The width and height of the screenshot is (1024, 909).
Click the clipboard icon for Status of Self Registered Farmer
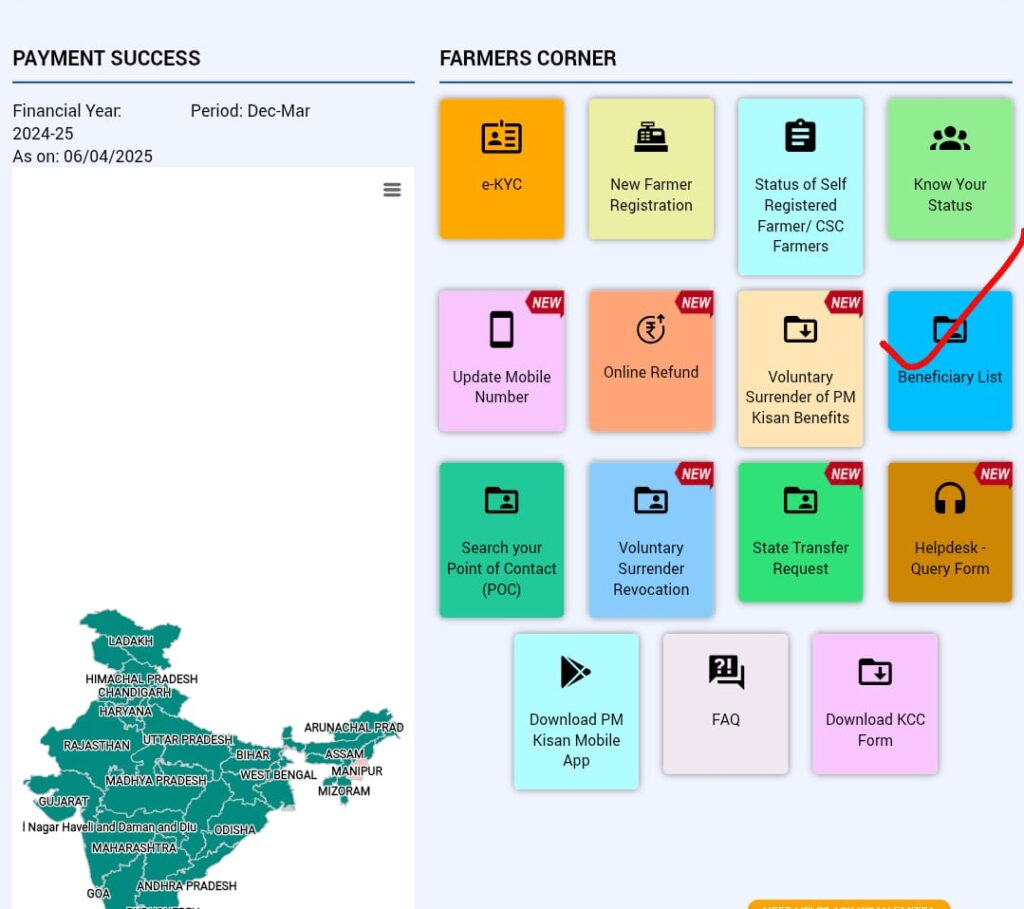click(x=800, y=136)
